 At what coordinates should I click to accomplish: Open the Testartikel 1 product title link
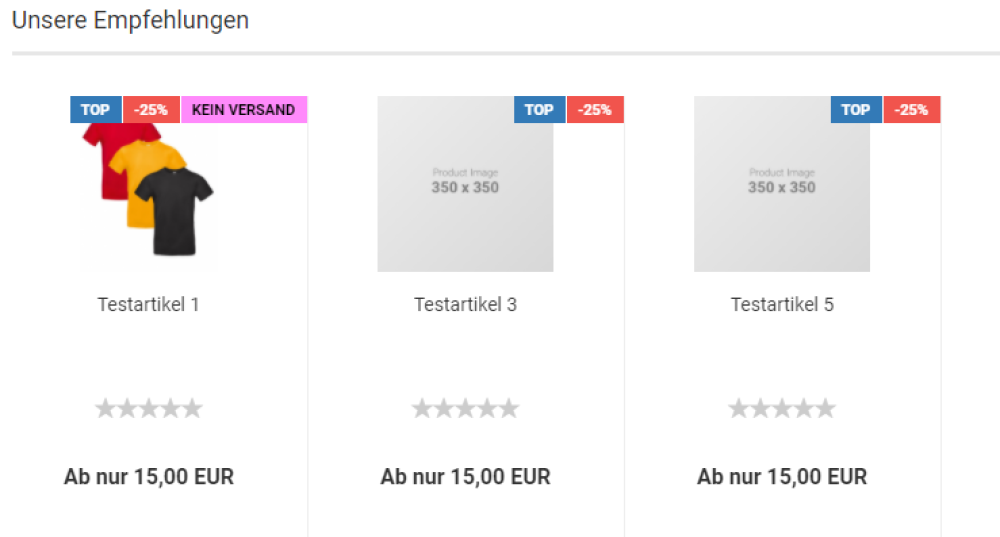(149, 304)
